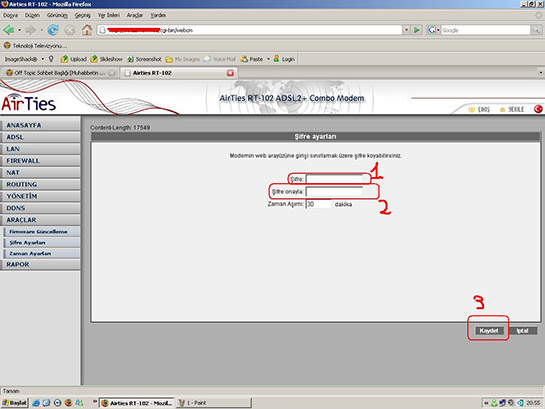Open the YÖNETİM sidebar section
Image resolution: width=545 pixels, height=409 pixels.
(40, 196)
